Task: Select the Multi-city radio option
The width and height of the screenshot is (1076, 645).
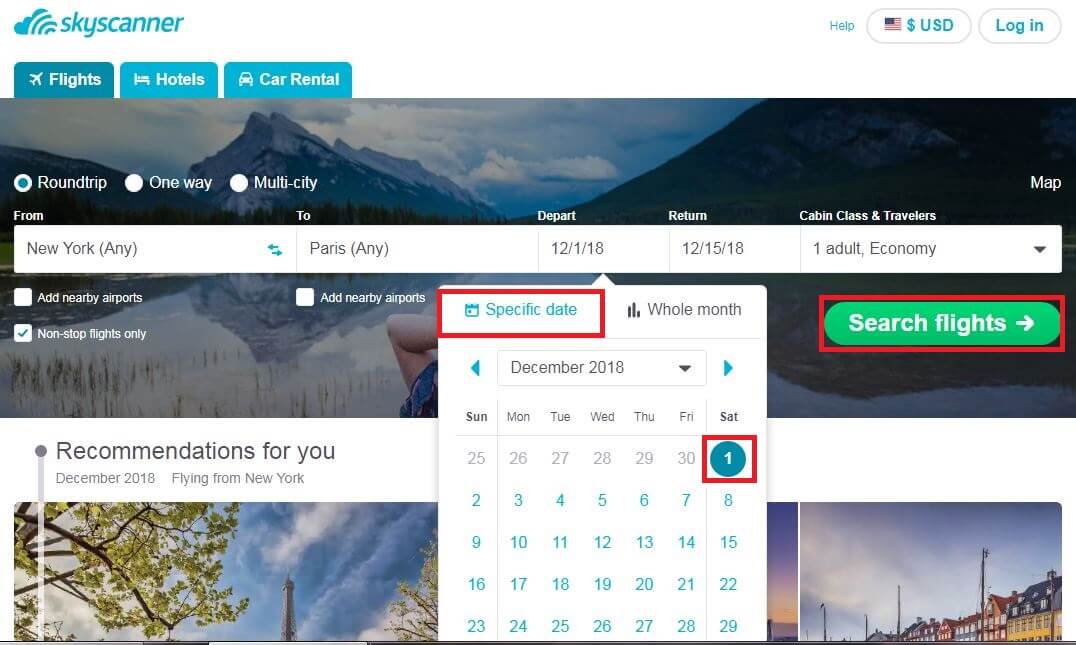Action: [239, 183]
